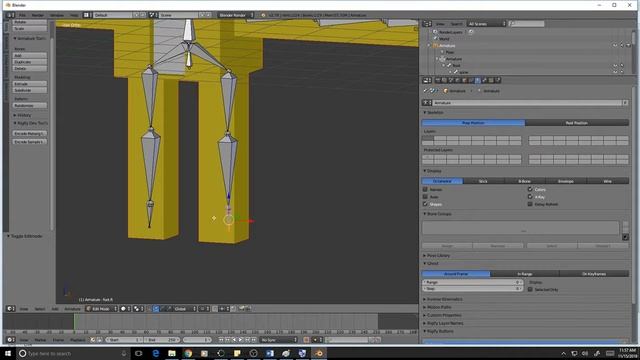
Task: Select Pose Position
Action: 473,122
